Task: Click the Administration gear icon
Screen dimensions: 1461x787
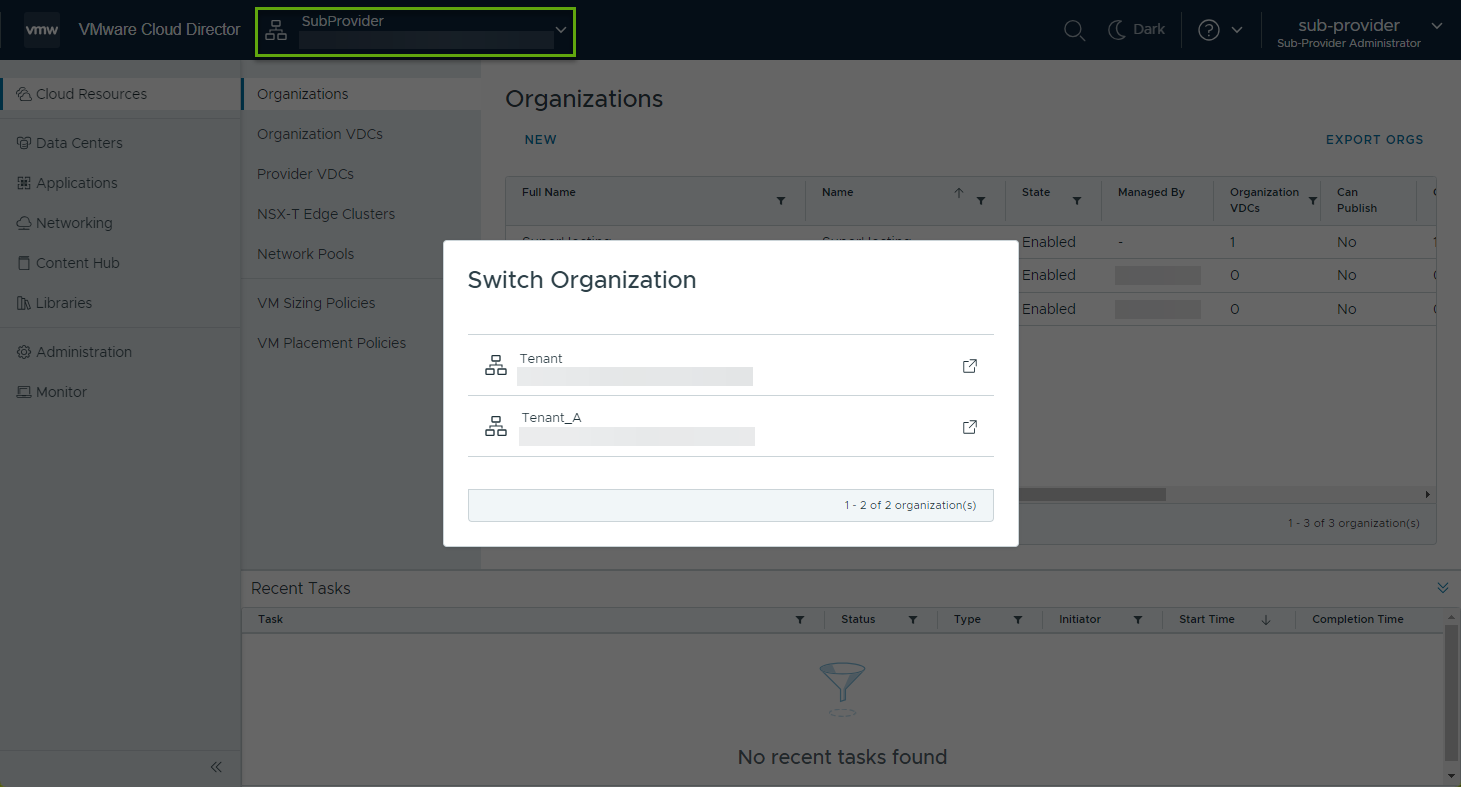Action: [24, 352]
